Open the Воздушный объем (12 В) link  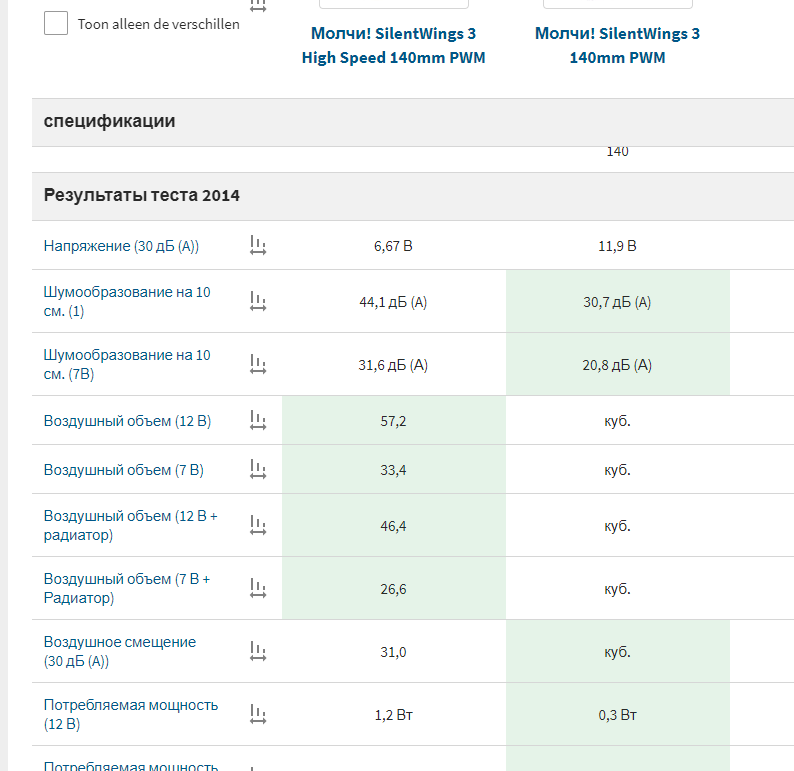(127, 421)
